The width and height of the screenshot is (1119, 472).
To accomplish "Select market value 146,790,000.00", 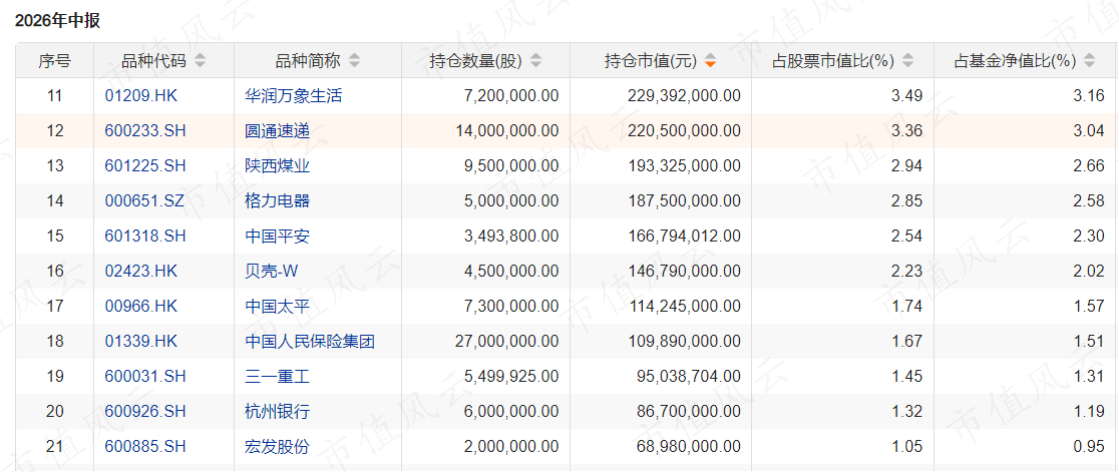I will tap(684, 271).
